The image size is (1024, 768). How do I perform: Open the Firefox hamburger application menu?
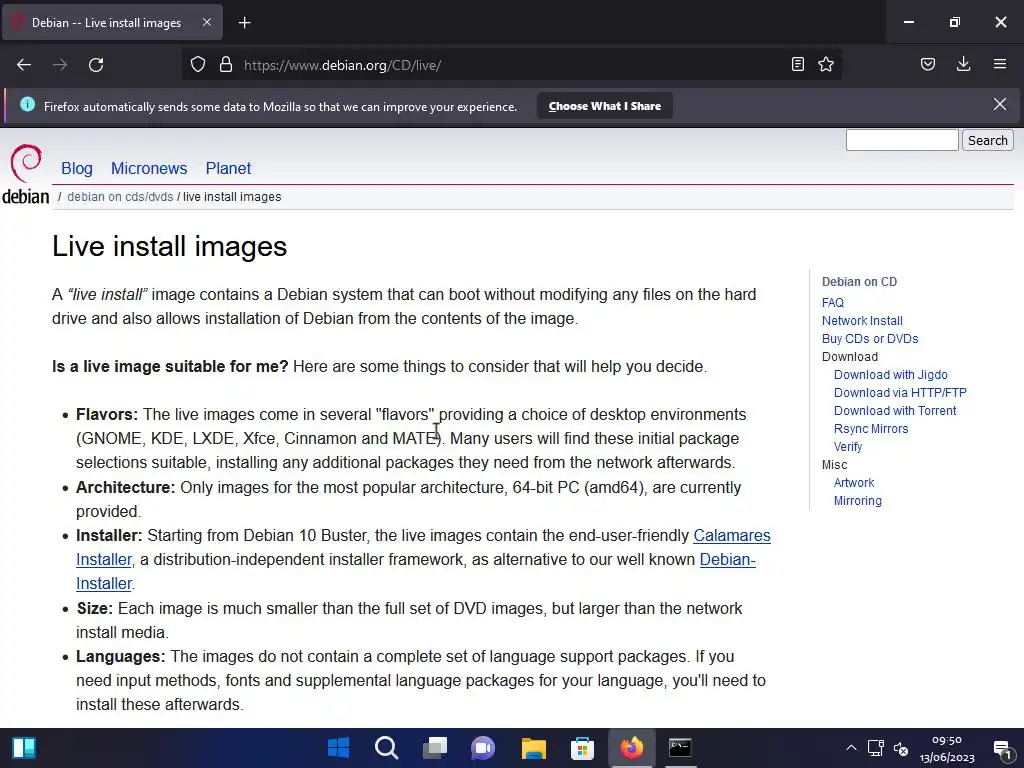tap(1000, 65)
